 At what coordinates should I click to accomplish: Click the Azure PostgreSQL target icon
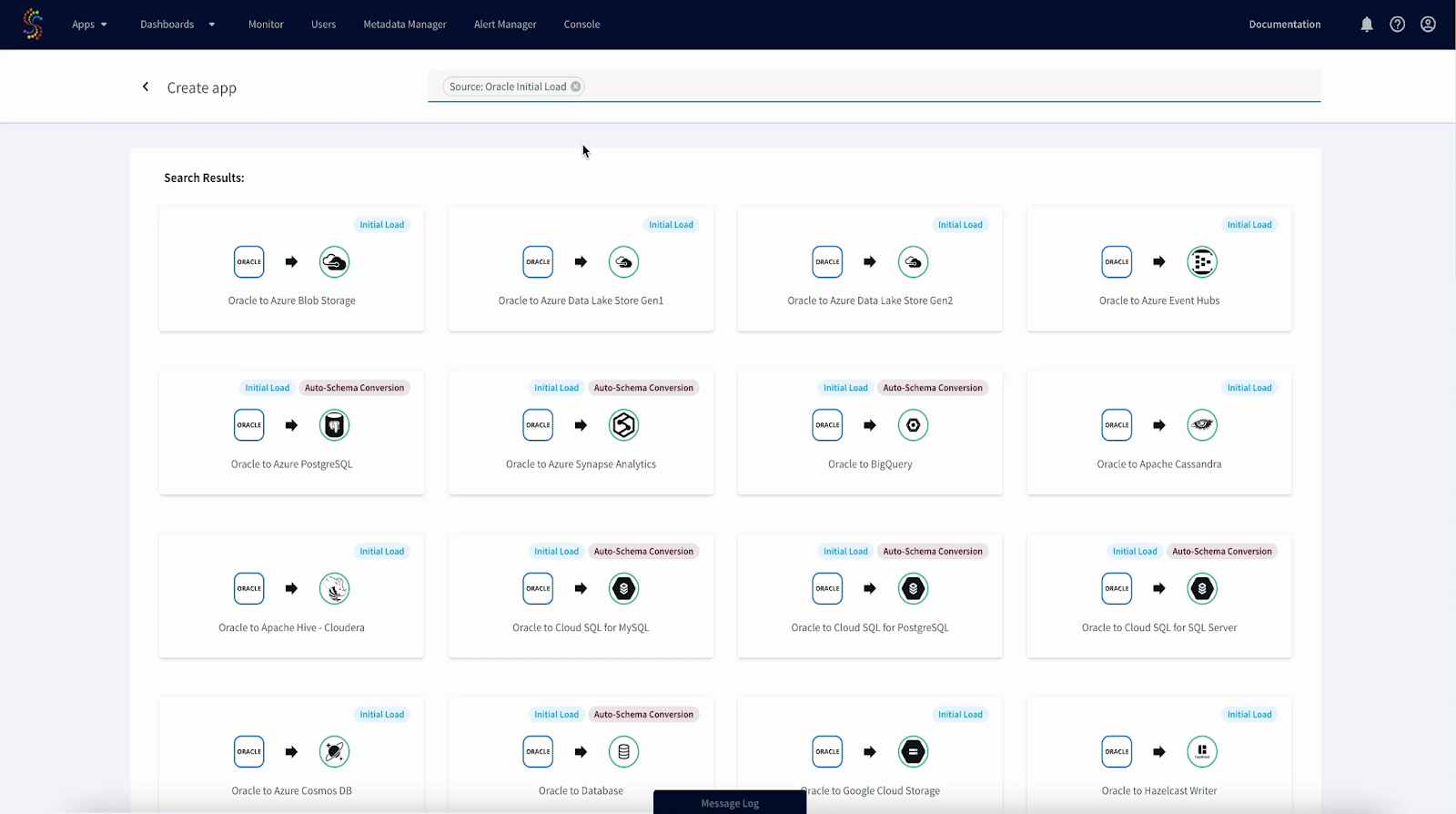click(335, 425)
